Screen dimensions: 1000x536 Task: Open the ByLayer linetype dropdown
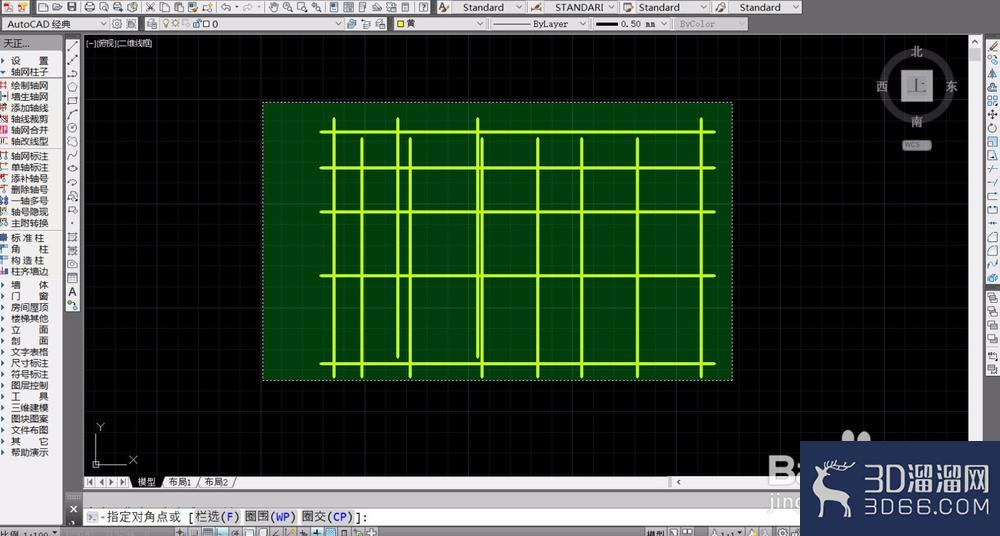[540, 24]
